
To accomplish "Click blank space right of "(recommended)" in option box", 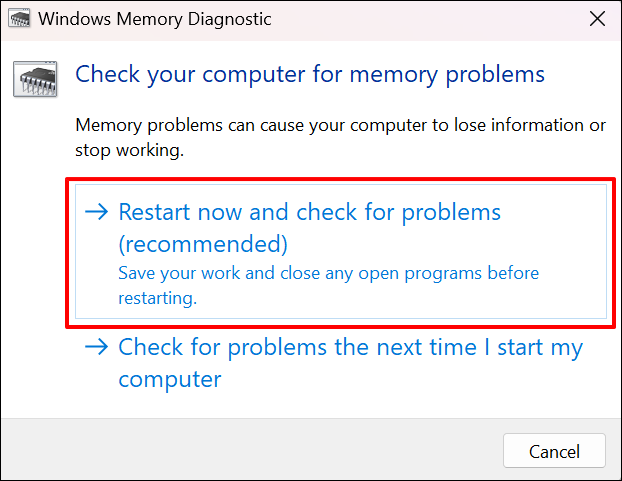I will point(450,244).
